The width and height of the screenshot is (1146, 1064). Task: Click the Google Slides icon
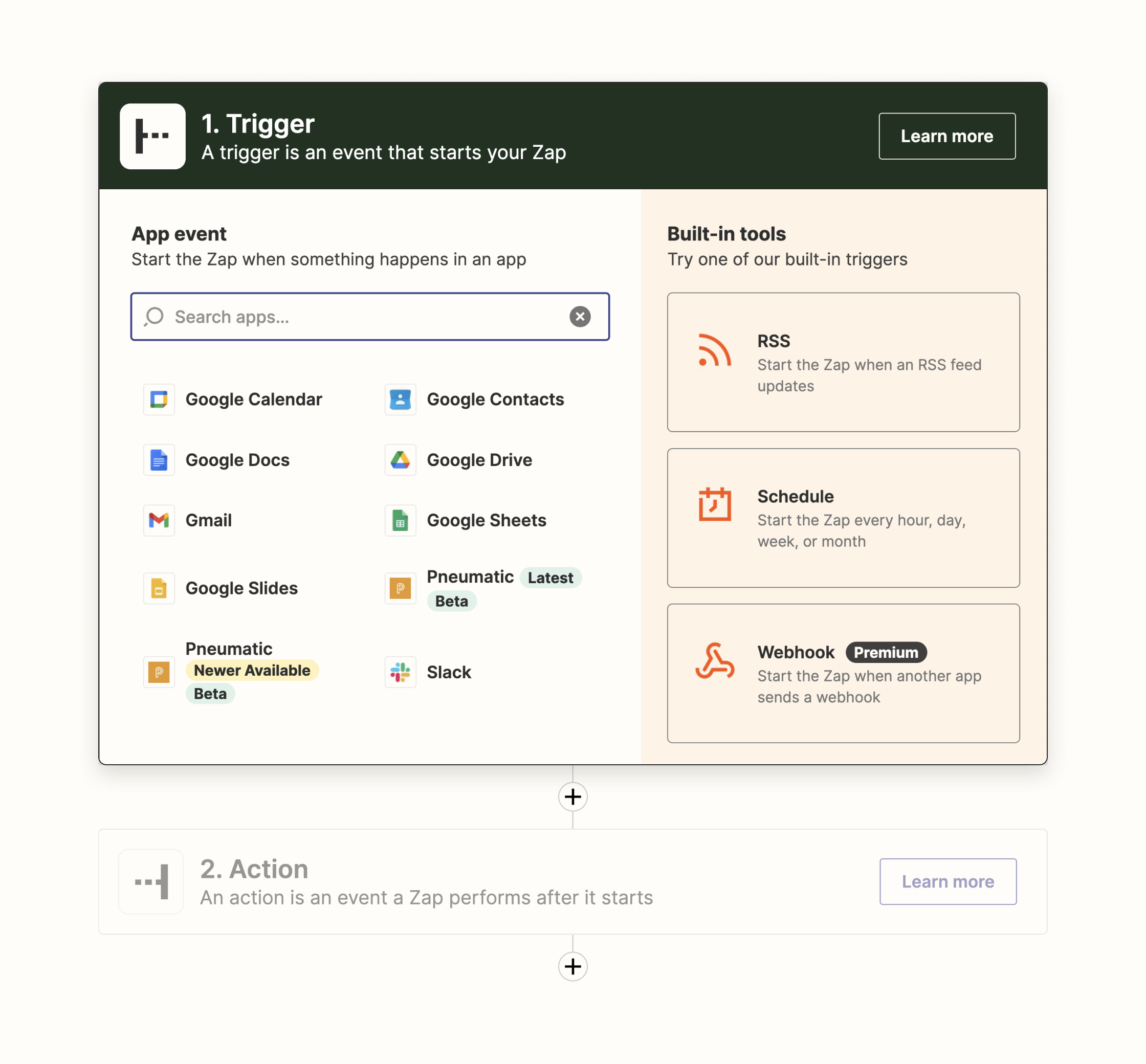coord(159,588)
